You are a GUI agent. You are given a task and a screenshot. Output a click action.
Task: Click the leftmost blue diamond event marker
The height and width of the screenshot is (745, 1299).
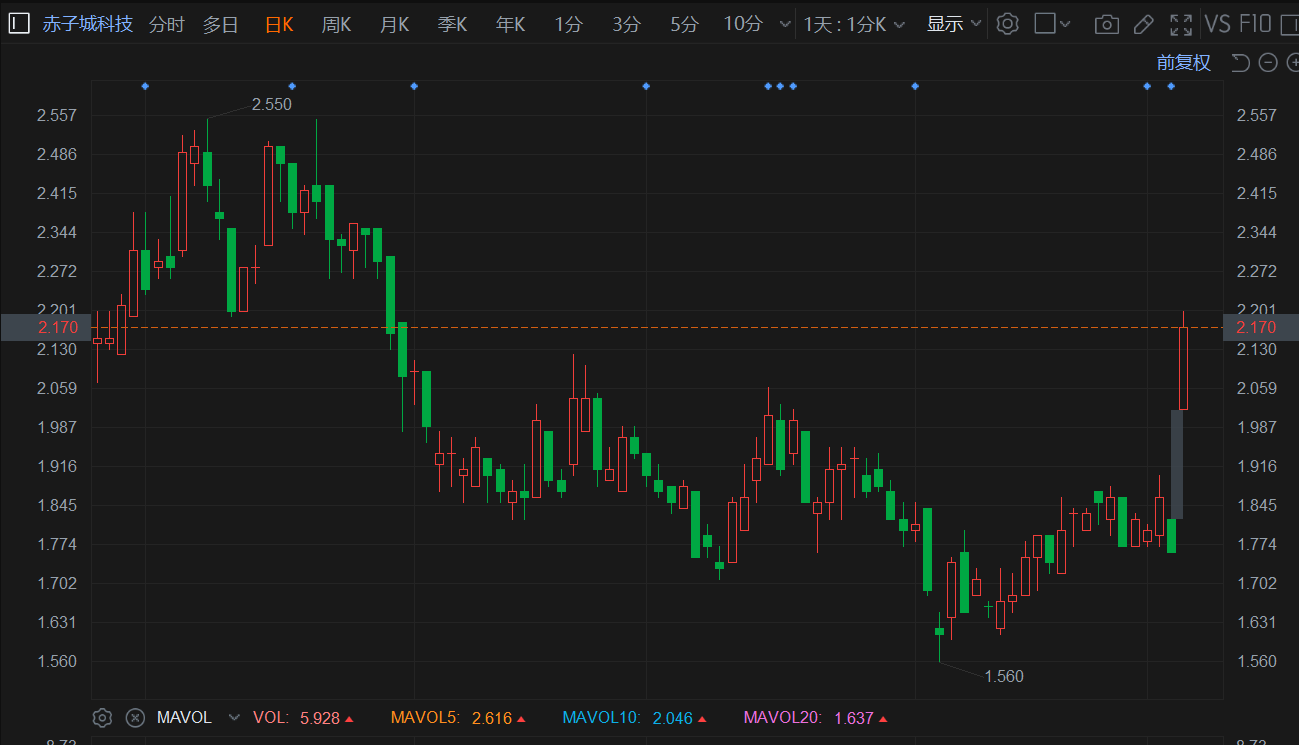point(146,86)
